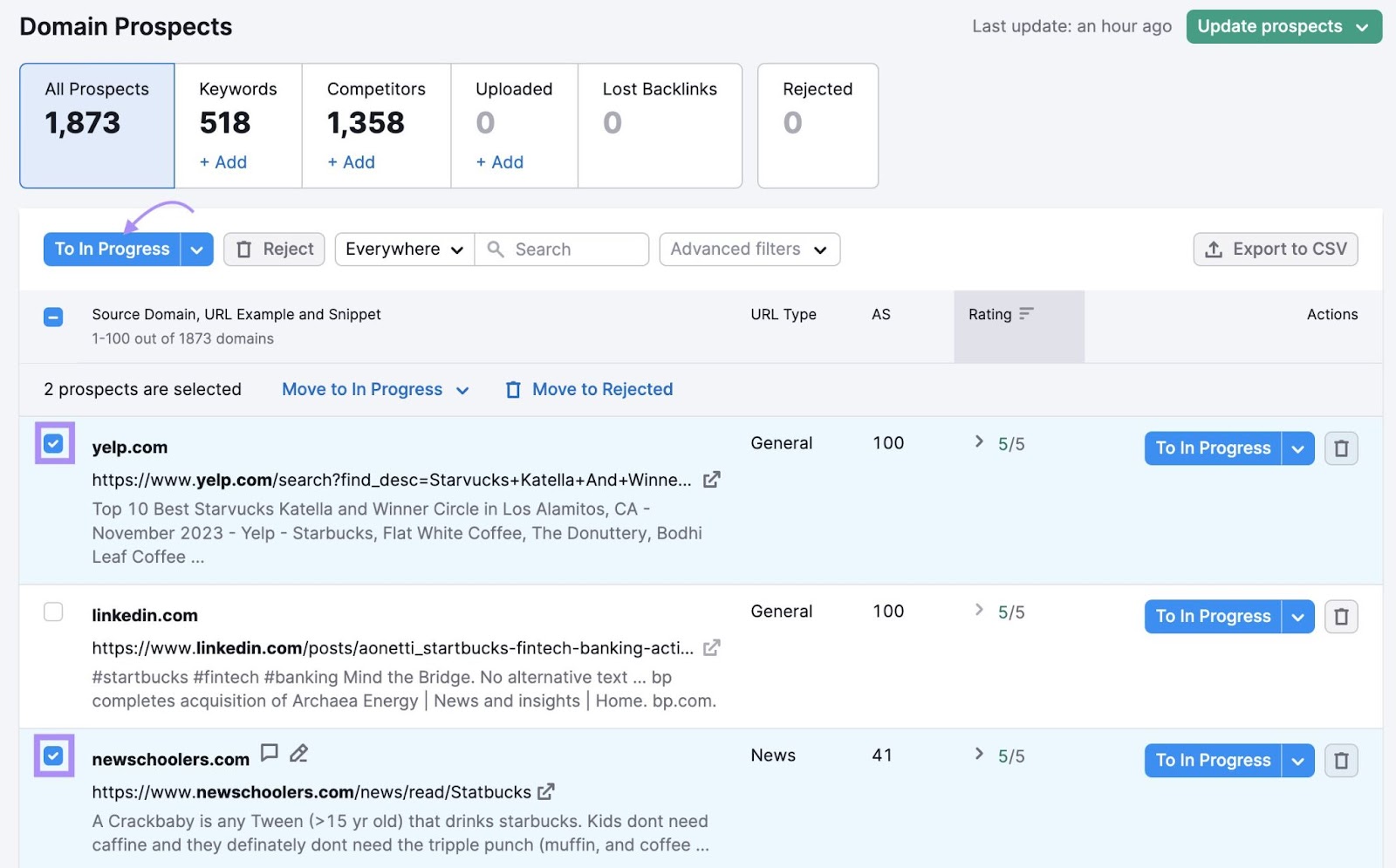Open the Search input's magnifier icon
This screenshot has width=1396, height=868.
click(x=496, y=249)
